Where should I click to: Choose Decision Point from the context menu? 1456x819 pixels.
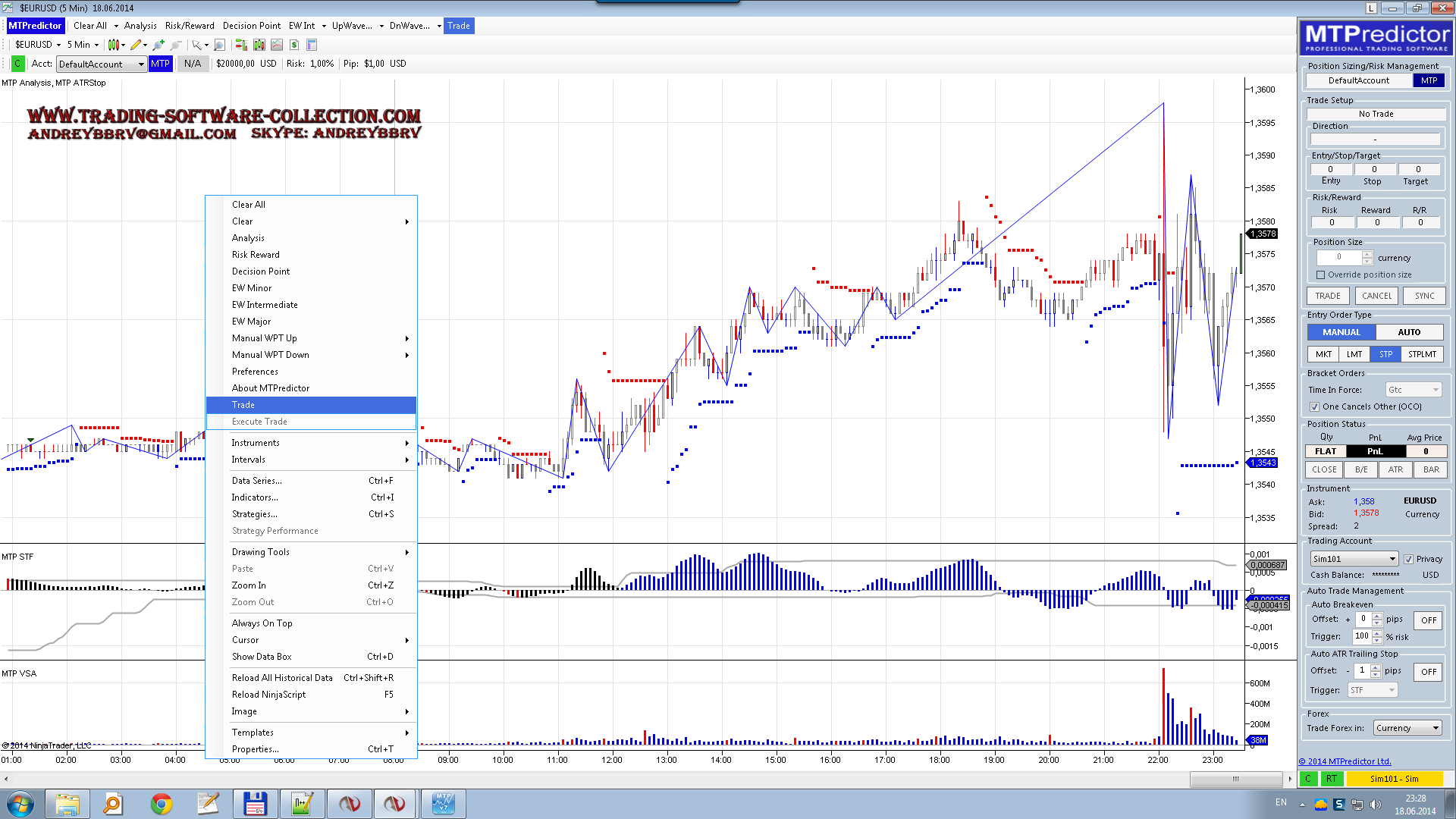(x=261, y=271)
